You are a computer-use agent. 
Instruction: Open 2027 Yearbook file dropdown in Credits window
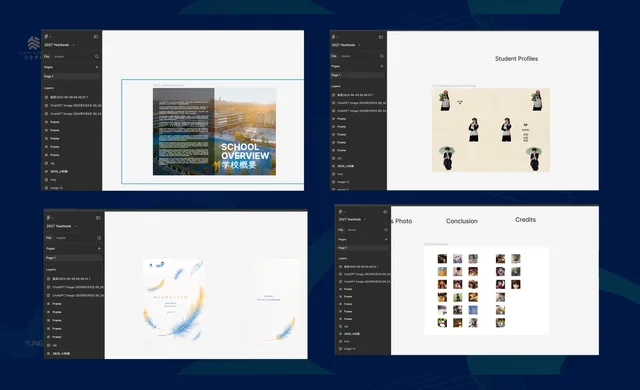point(352,219)
